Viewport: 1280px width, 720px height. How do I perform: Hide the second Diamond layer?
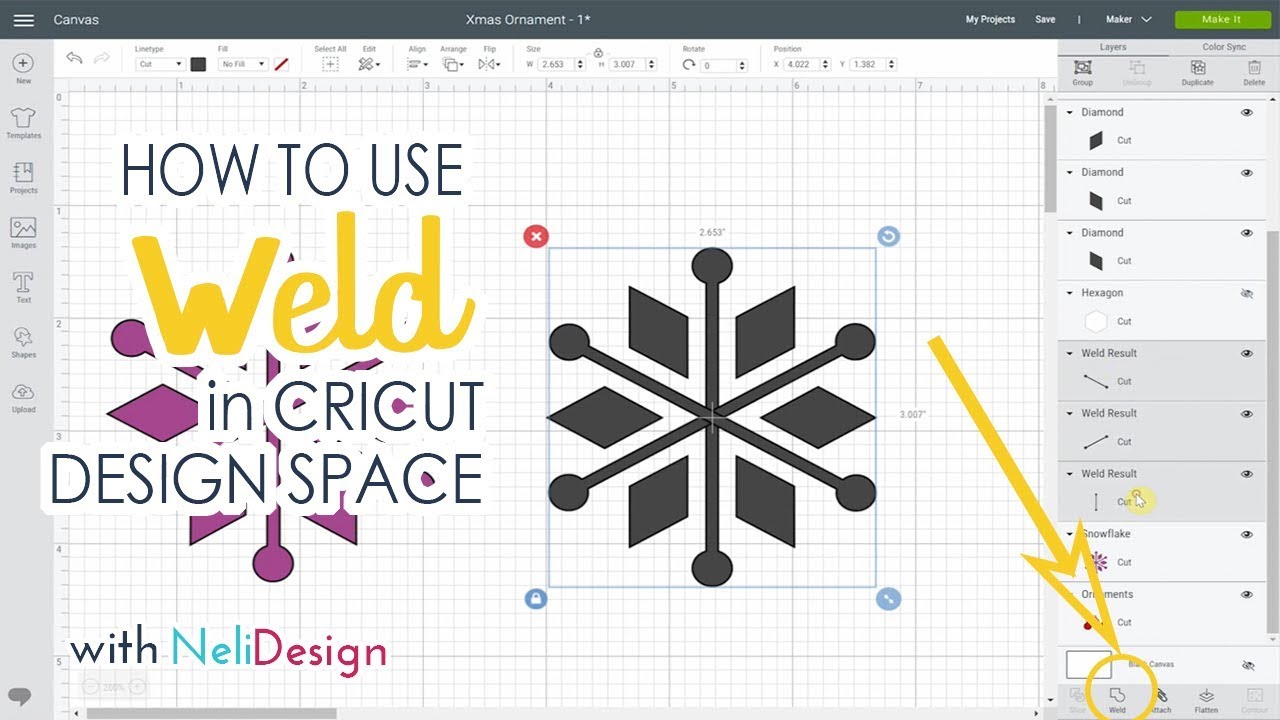1247,173
